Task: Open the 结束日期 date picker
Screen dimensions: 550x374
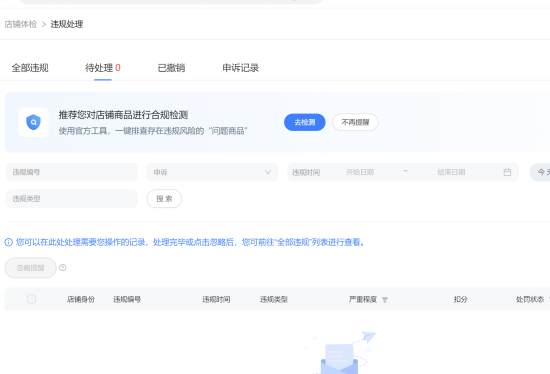Action: pyautogui.click(x=451, y=172)
